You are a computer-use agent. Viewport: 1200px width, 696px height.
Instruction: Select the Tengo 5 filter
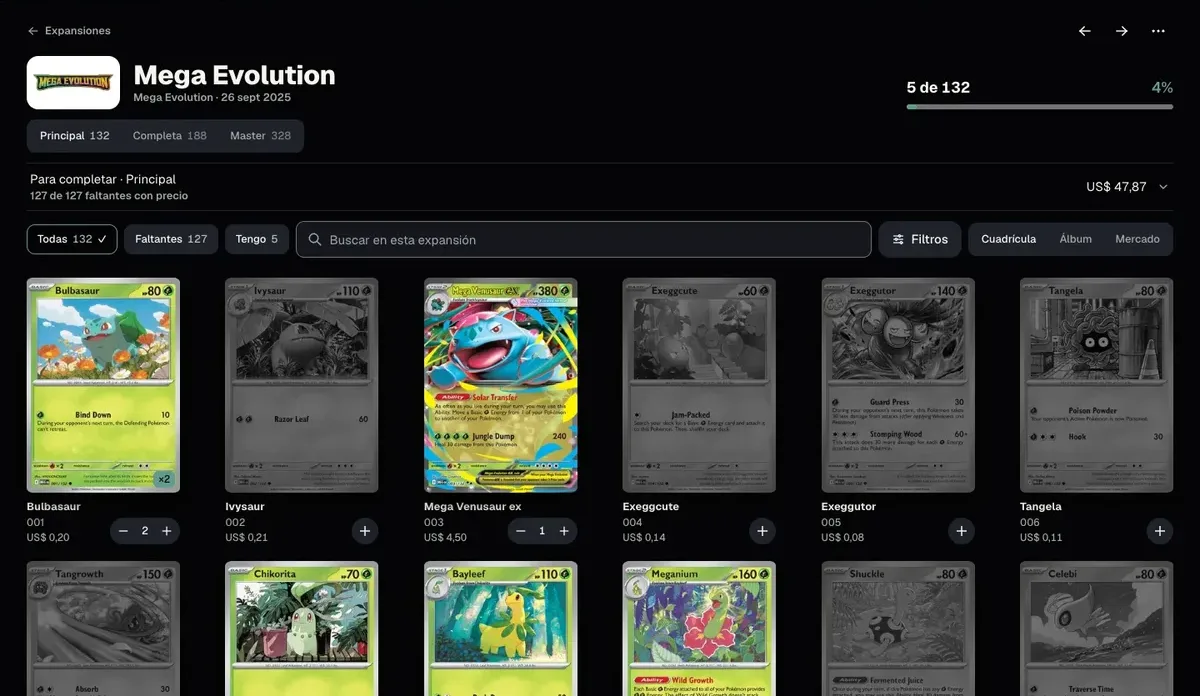(257, 239)
